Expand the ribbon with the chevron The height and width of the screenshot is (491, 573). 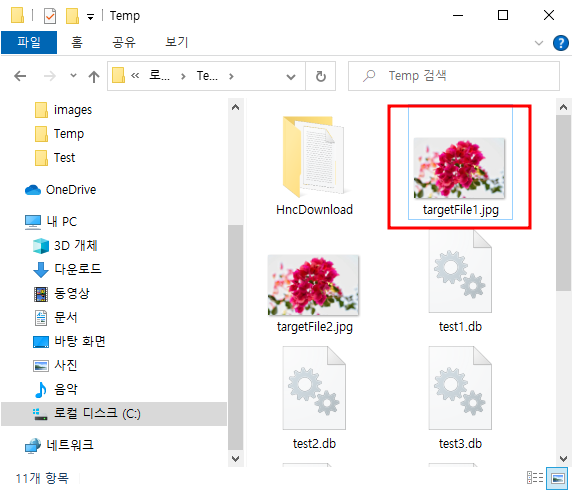539,43
